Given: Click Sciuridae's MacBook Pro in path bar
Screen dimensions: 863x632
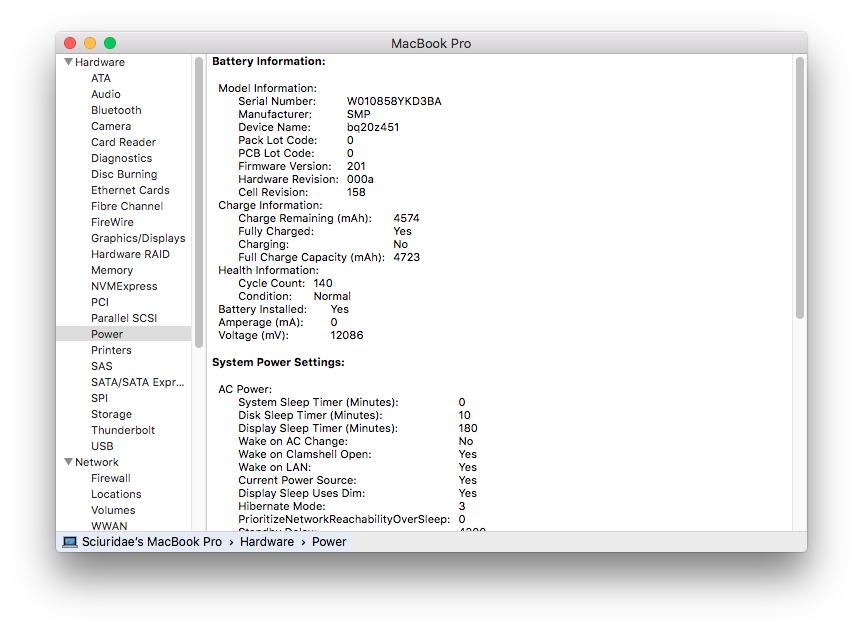Looking at the screenshot, I should [152, 542].
